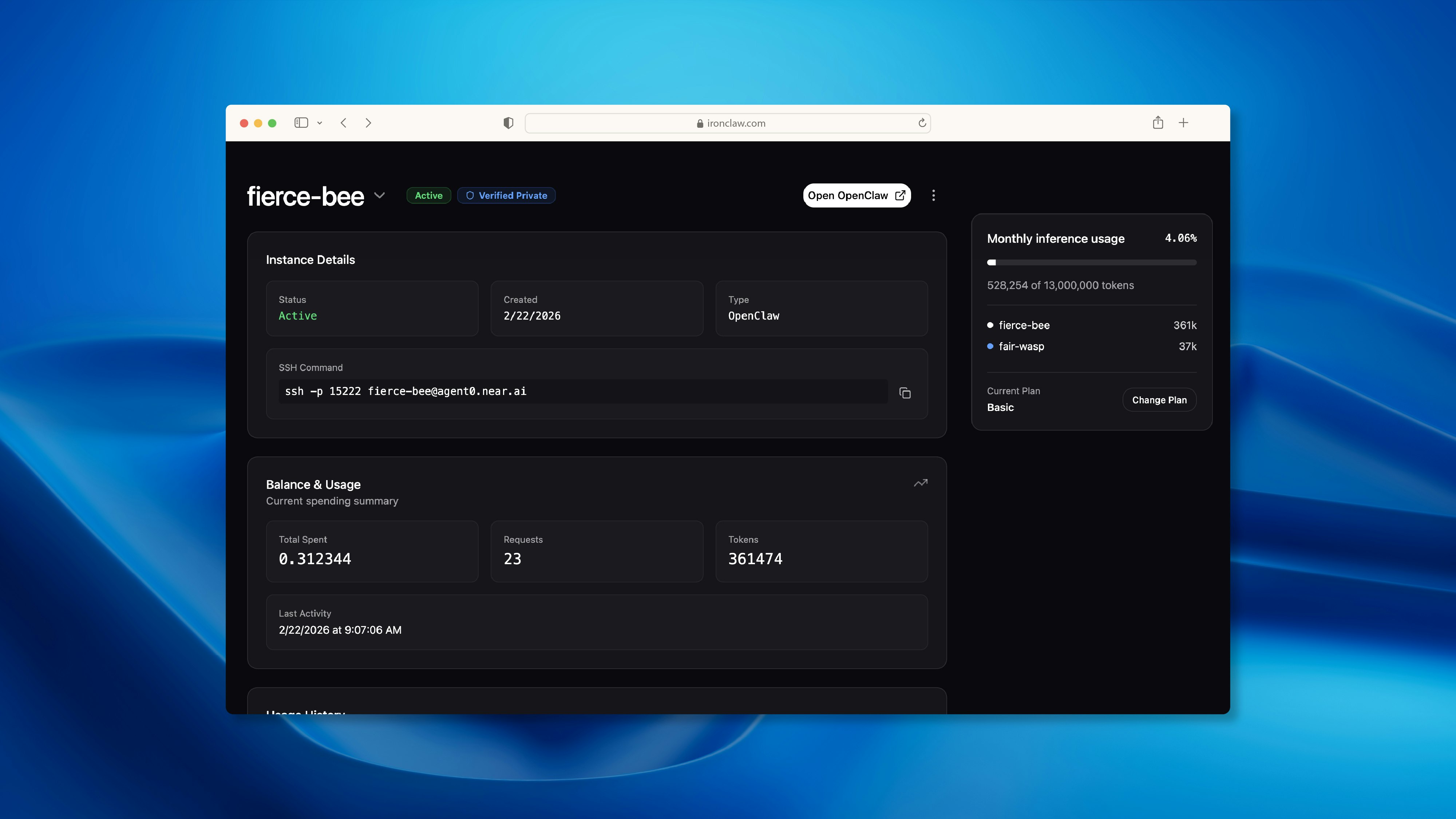Viewport: 1456px width, 819px height.
Task: Click the usage trend chart icon
Action: pos(921,483)
